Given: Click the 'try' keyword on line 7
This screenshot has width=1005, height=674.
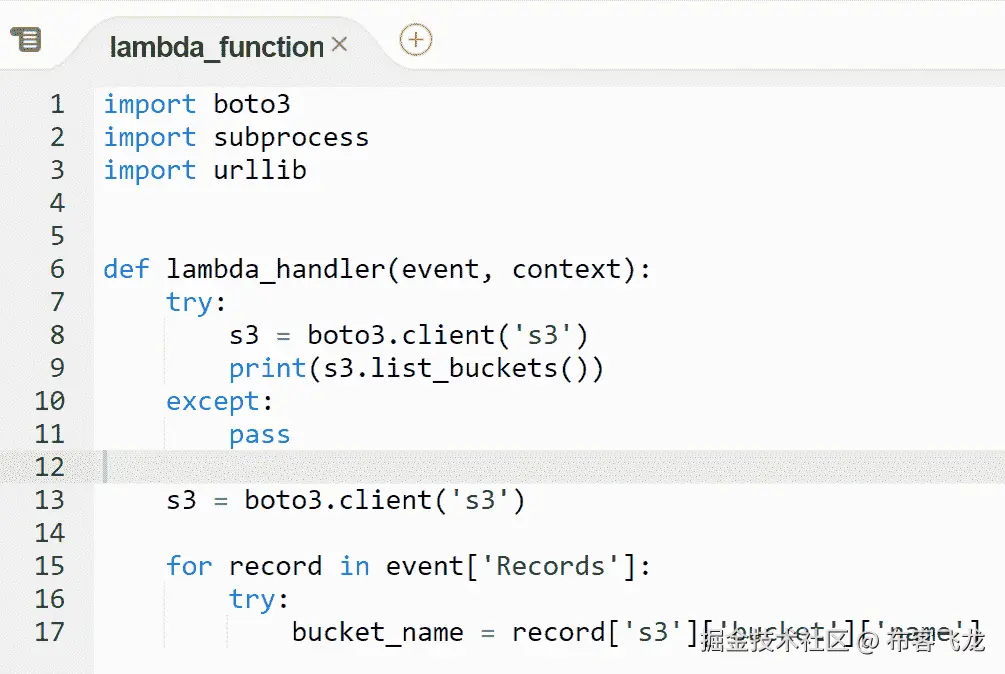Looking at the screenshot, I should tap(190, 302).
